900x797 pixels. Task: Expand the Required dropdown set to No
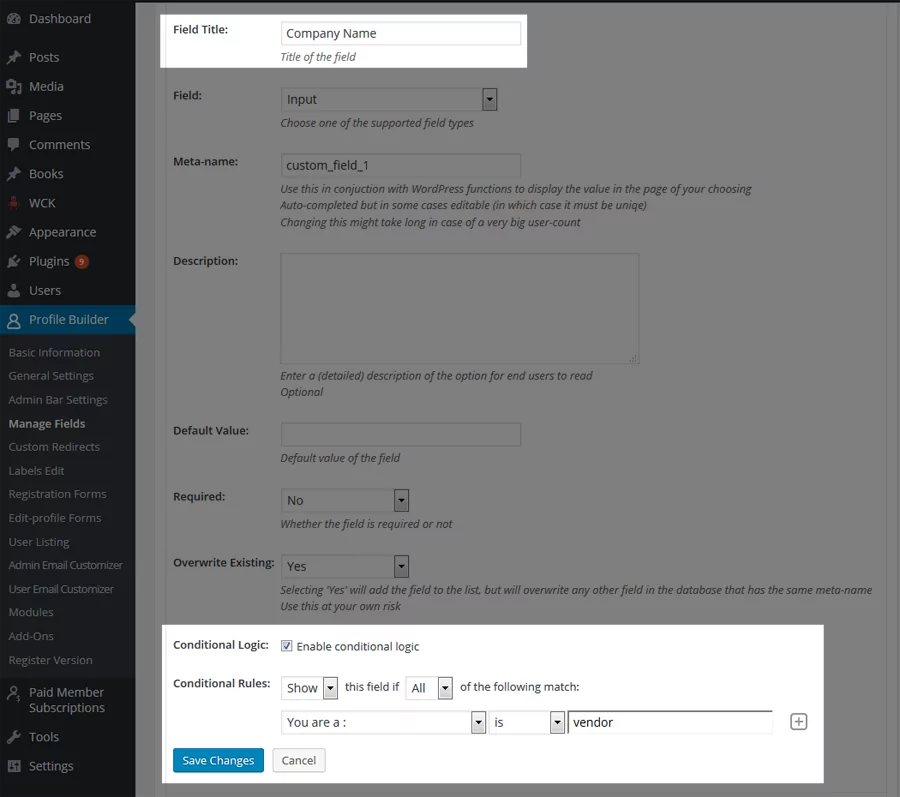(x=345, y=500)
